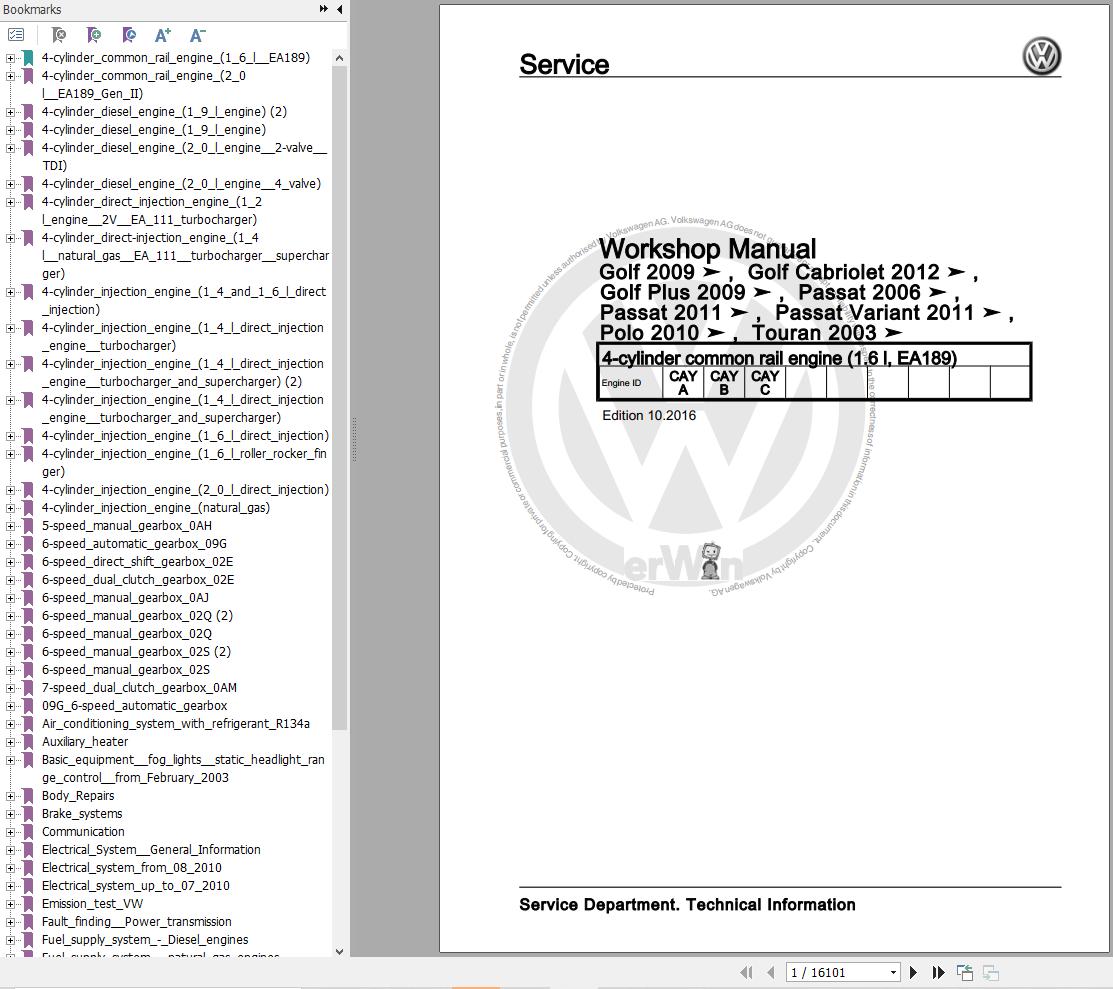Image resolution: width=1113 pixels, height=989 pixels.
Task: Click the Edition 10.2016 text on the page
Action: 649,415
